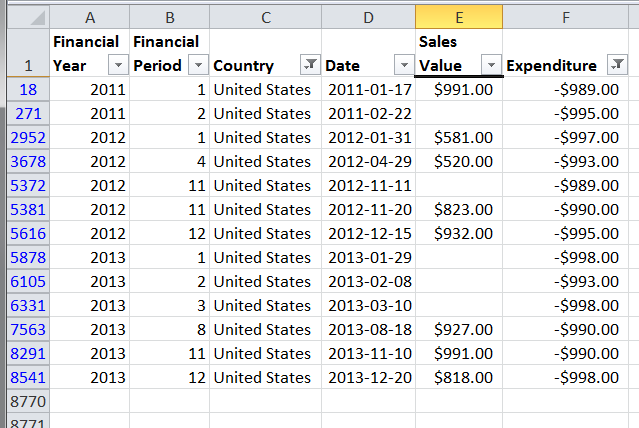Select the $823.00 Sales Value cell
Image resolution: width=639 pixels, height=428 pixels.
[x=459, y=209]
